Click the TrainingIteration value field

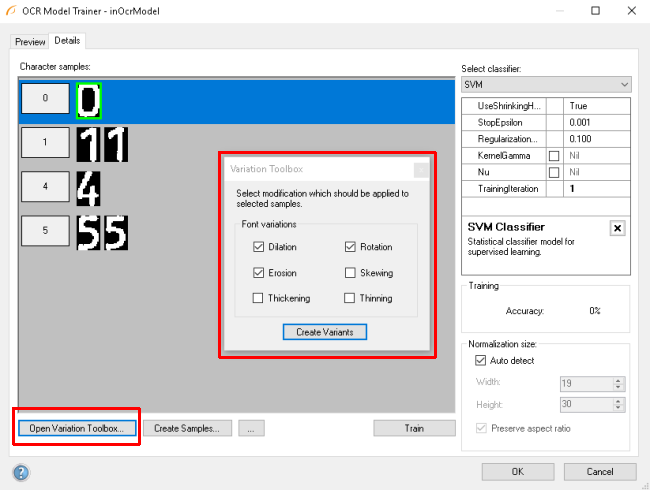click(x=597, y=189)
